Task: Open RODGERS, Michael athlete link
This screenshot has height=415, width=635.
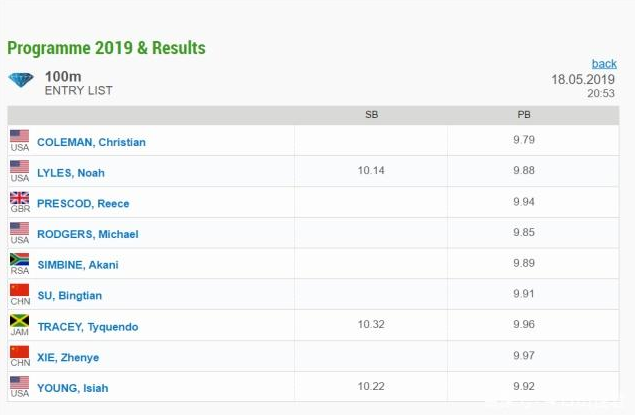Action: 87,235
